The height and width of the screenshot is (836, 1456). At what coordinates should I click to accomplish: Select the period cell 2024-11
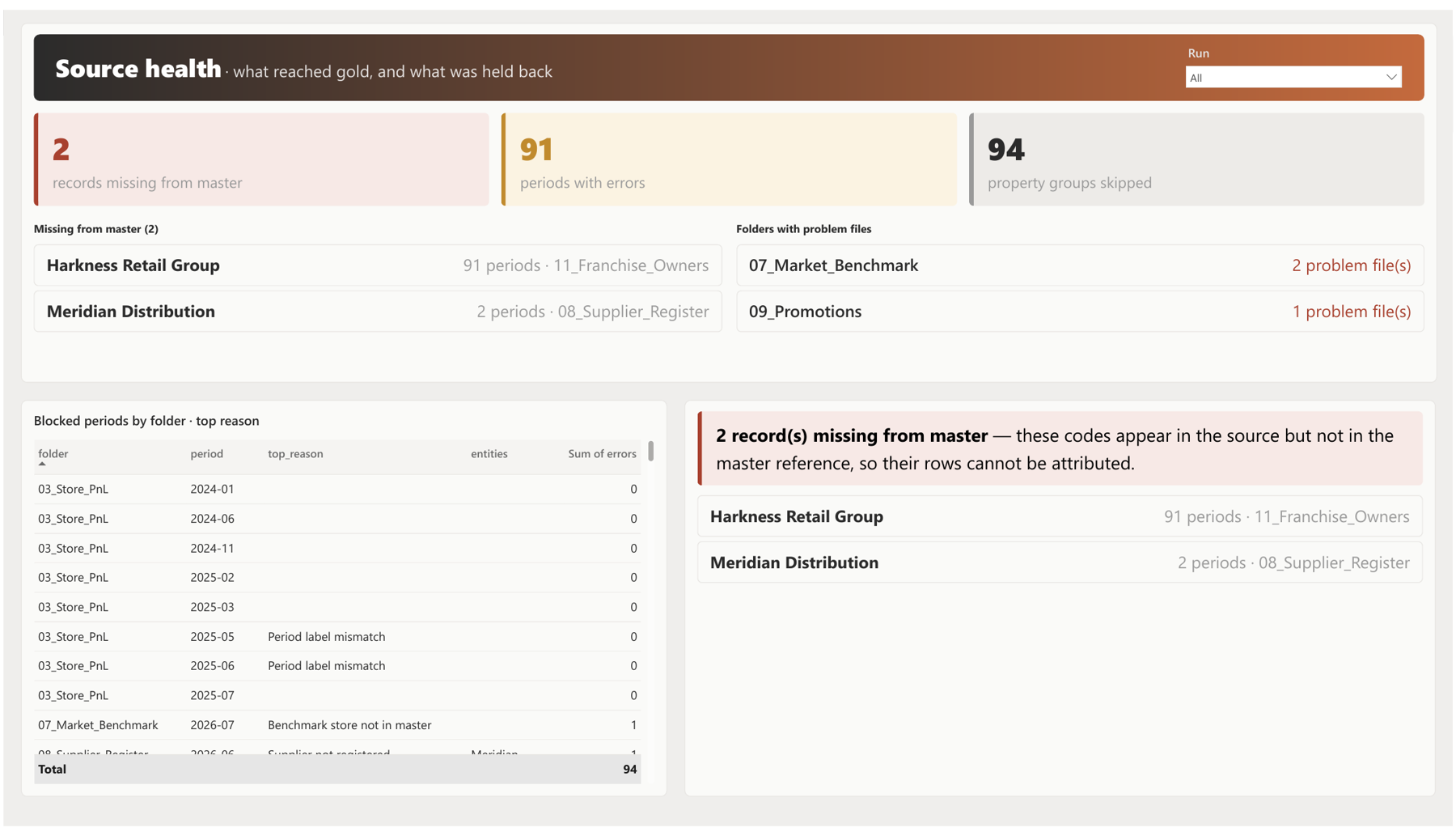[x=212, y=549]
